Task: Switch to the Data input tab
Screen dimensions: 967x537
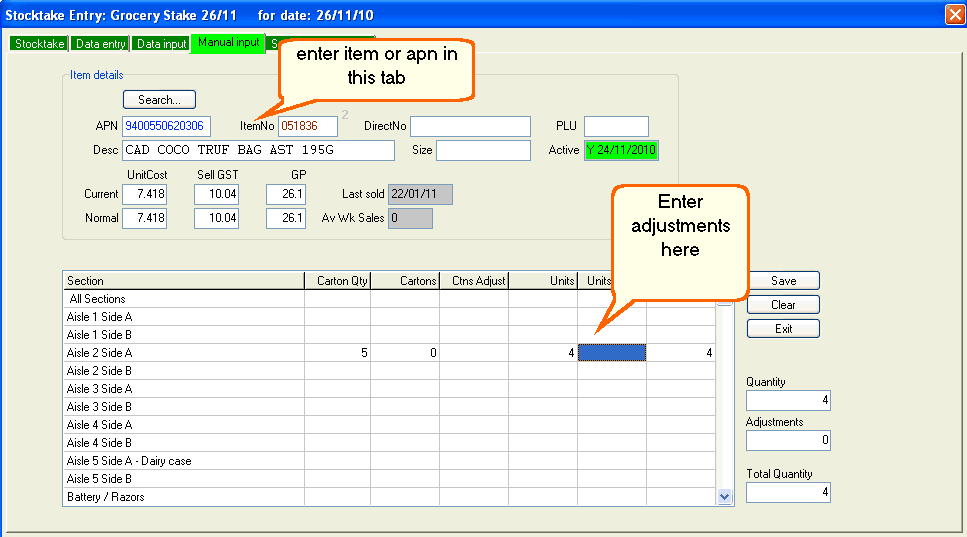Action: (161, 44)
